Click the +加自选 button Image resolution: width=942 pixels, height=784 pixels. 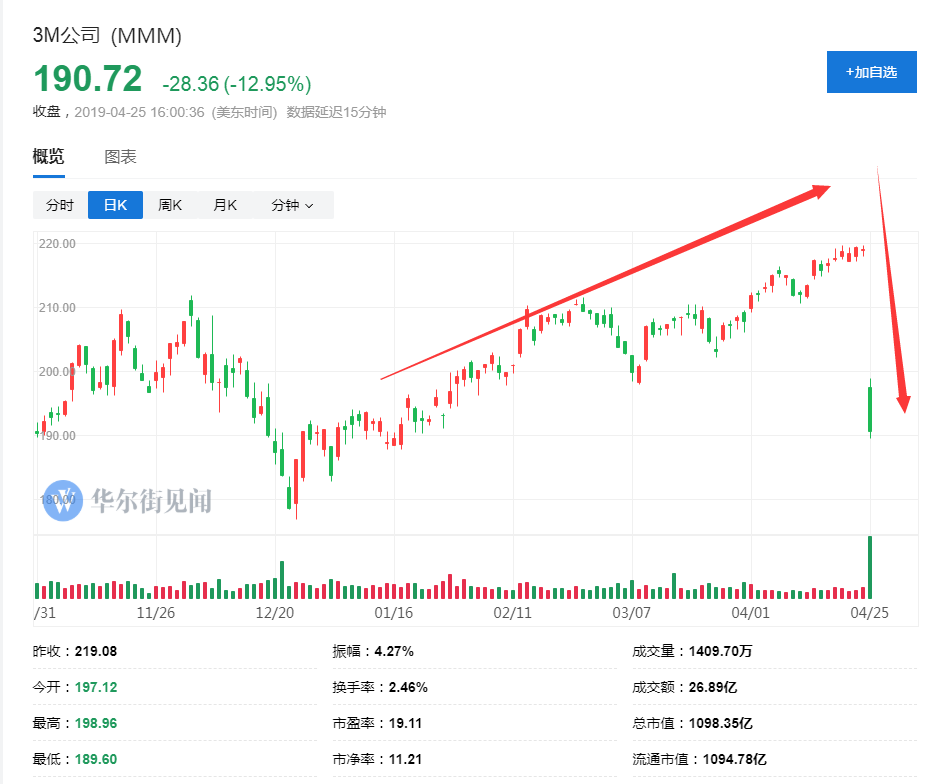pyautogui.click(x=872, y=72)
